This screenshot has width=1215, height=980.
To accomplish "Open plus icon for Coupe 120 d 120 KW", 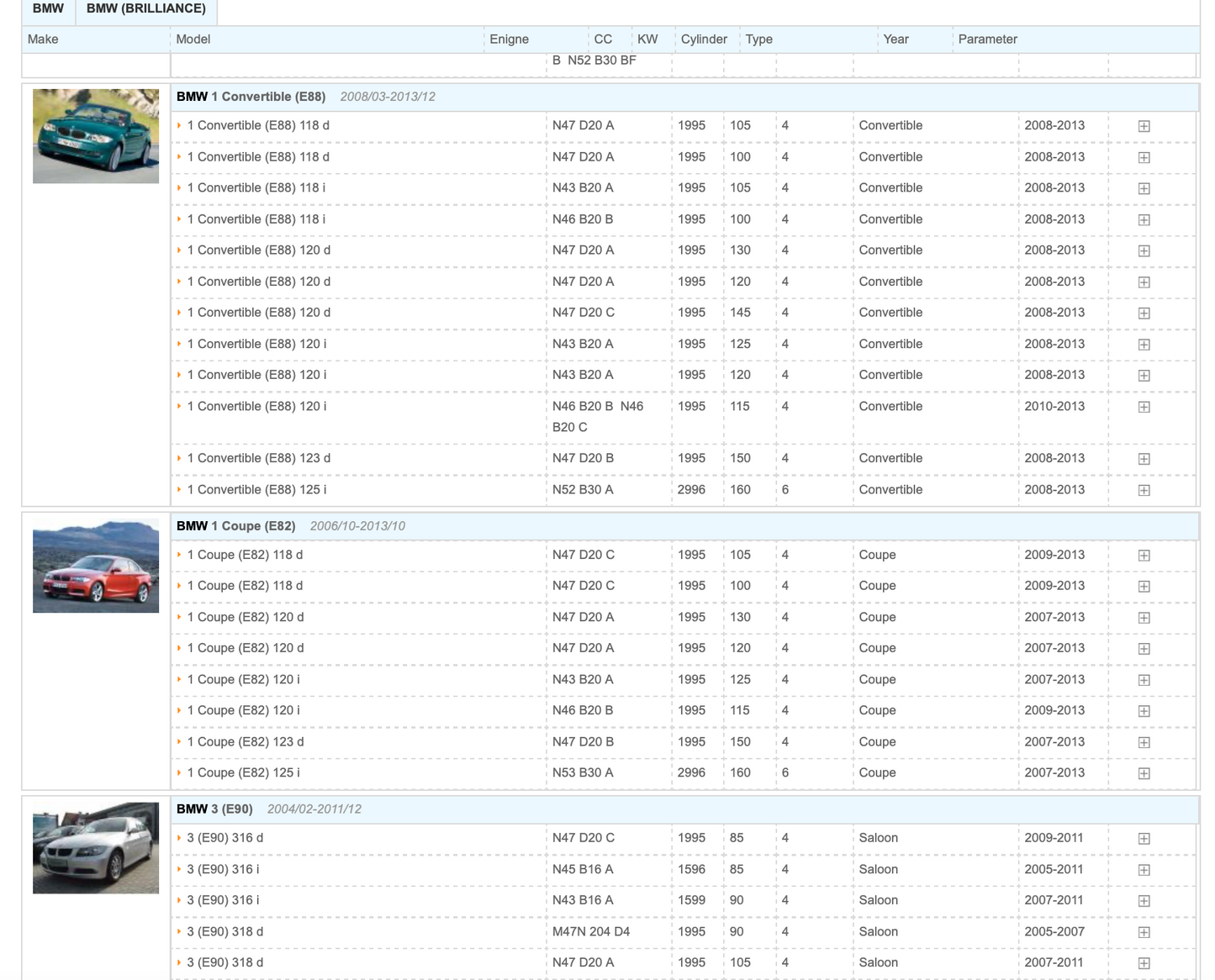I will (1144, 649).
